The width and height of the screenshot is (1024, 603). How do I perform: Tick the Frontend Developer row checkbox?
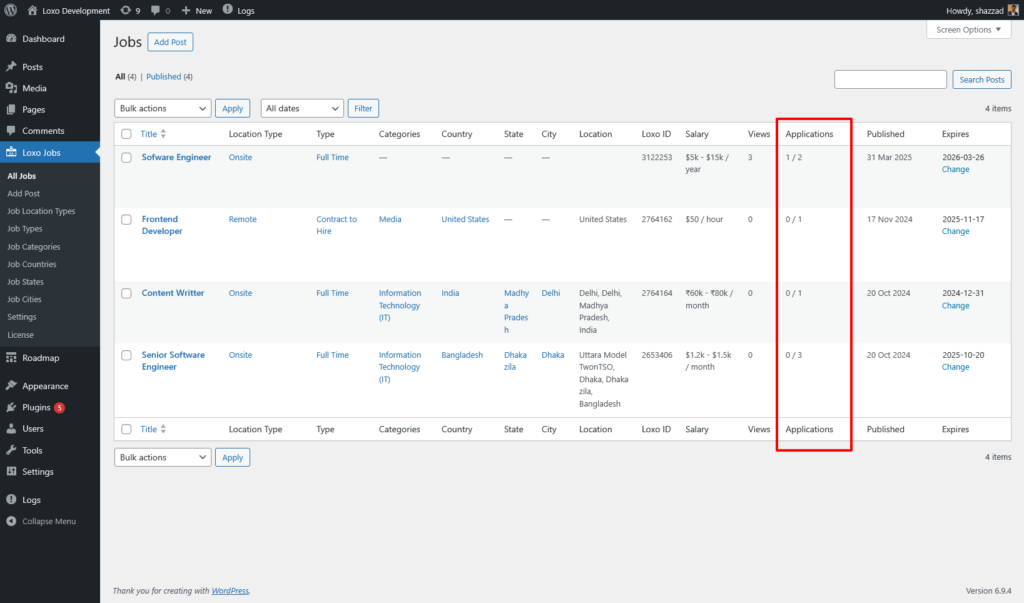pyautogui.click(x=126, y=220)
